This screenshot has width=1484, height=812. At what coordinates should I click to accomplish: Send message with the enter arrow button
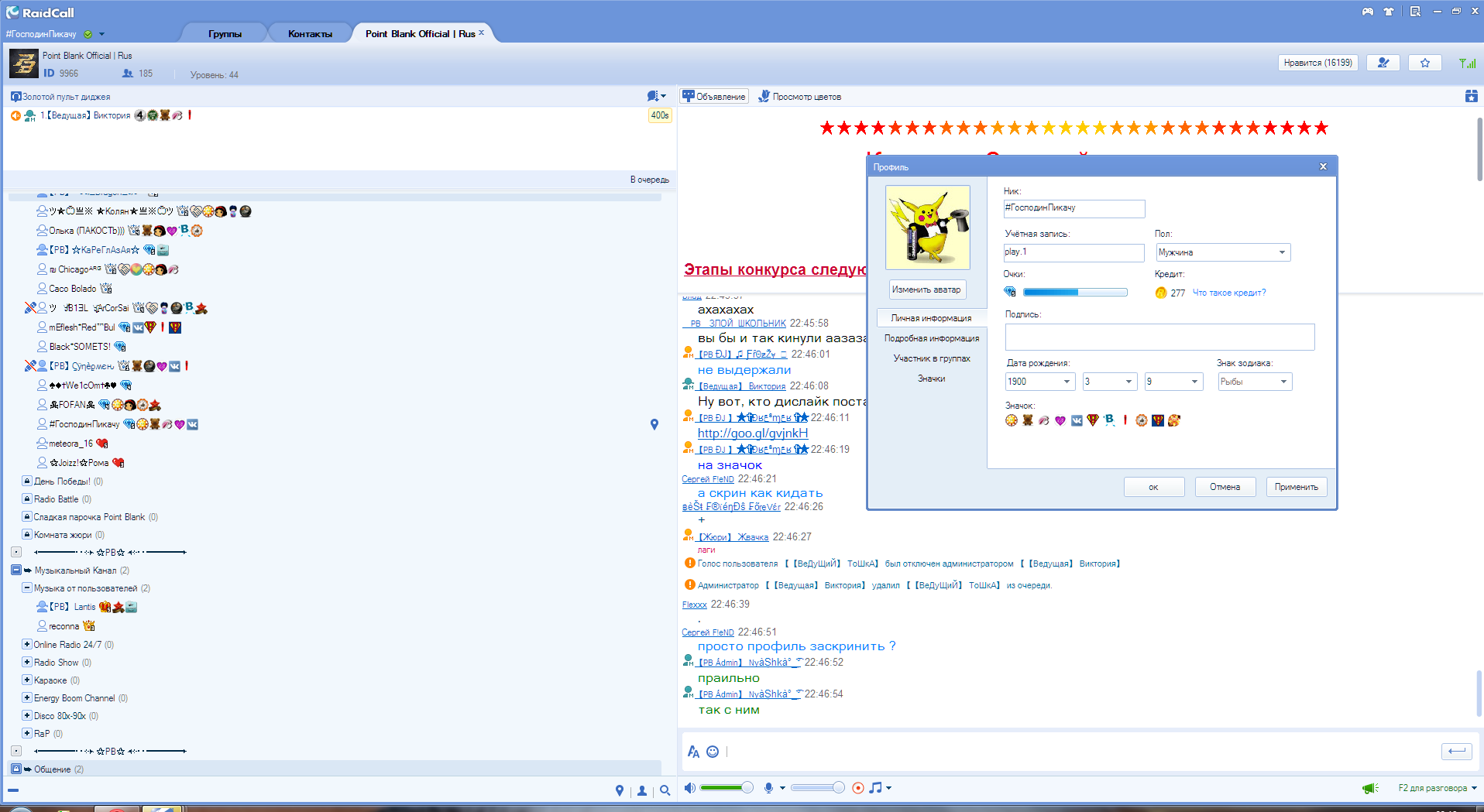(x=1456, y=751)
